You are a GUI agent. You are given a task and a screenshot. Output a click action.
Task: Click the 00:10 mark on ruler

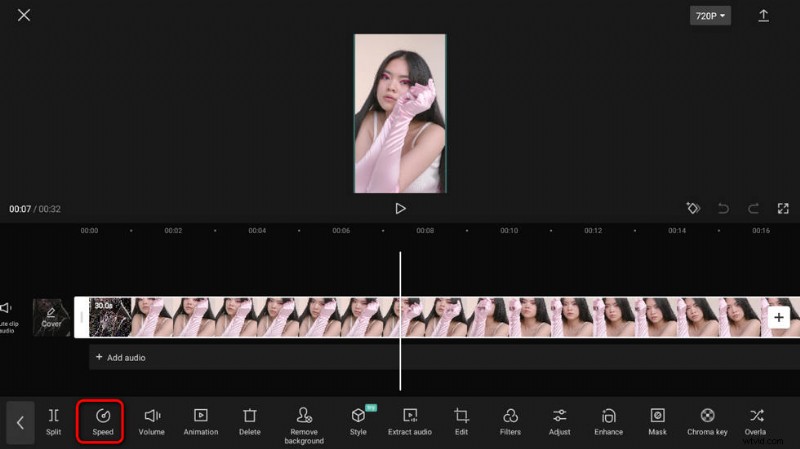[x=509, y=231]
